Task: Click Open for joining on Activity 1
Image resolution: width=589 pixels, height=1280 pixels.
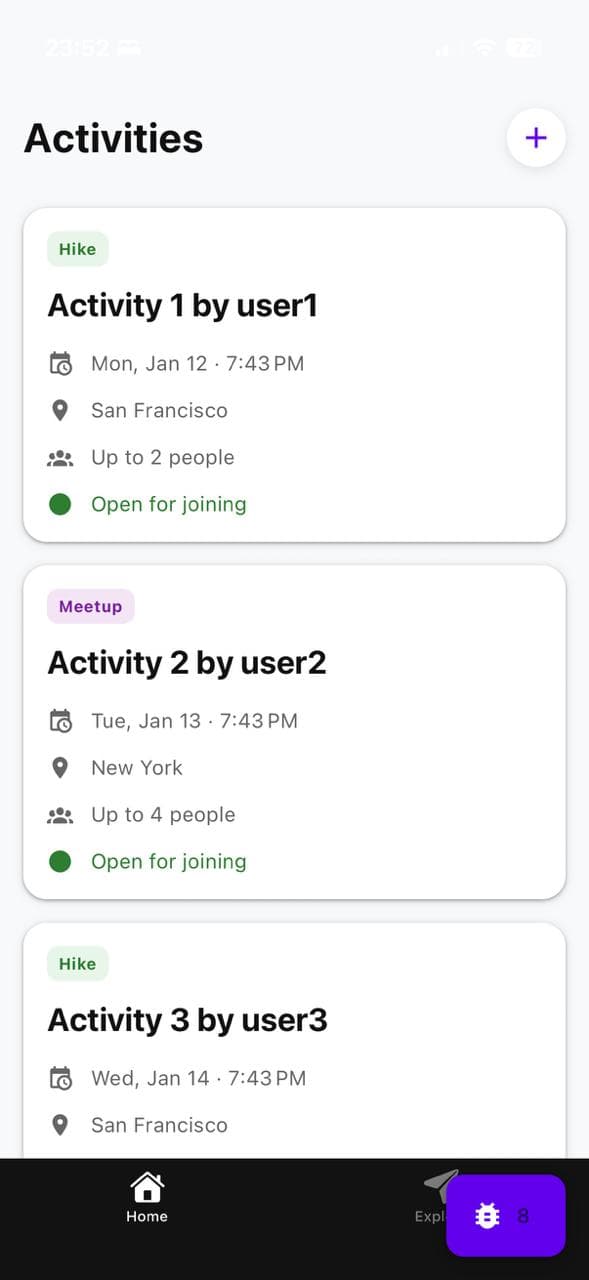Action: coord(168,504)
